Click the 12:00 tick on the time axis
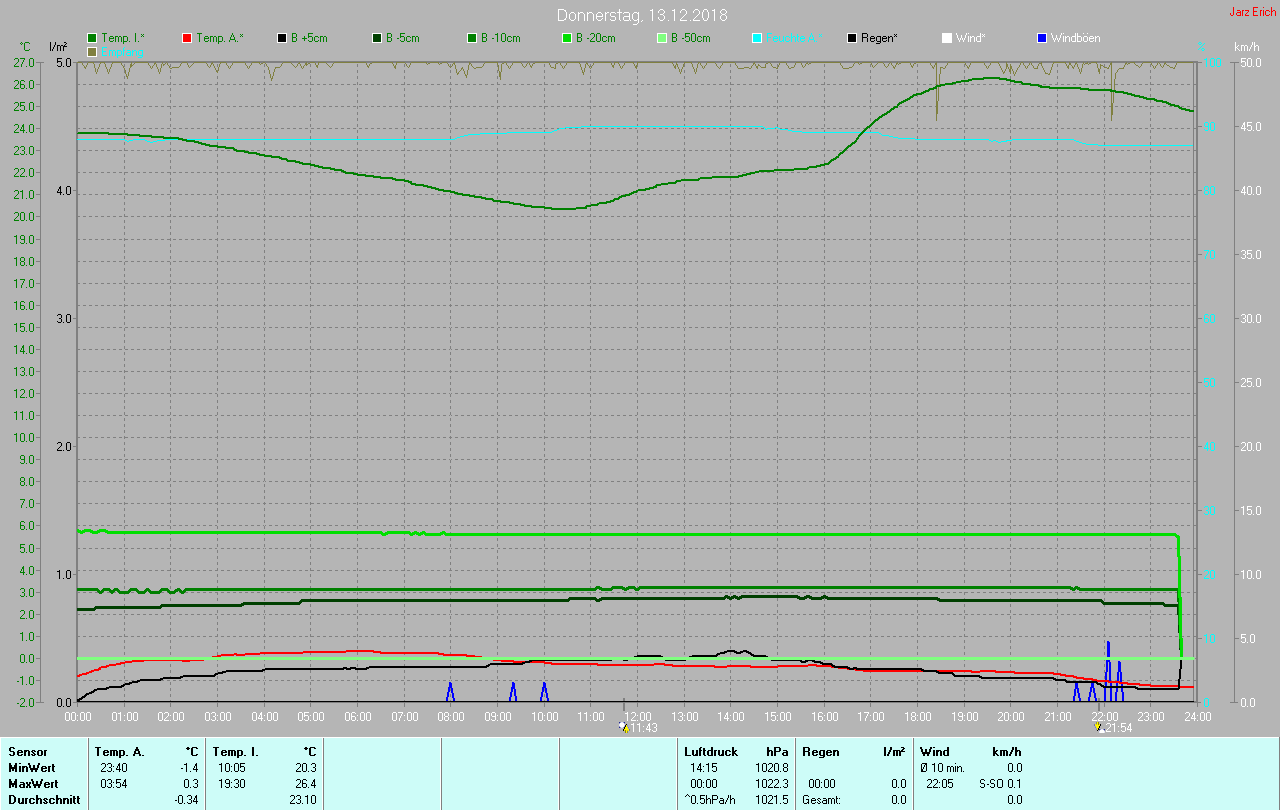 coord(638,716)
